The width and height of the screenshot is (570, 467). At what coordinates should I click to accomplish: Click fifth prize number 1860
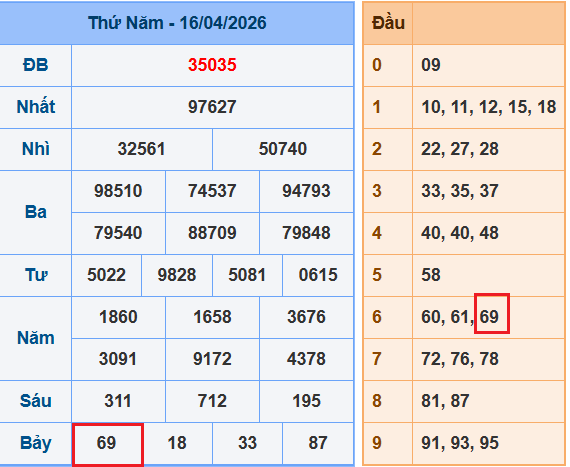118,317
